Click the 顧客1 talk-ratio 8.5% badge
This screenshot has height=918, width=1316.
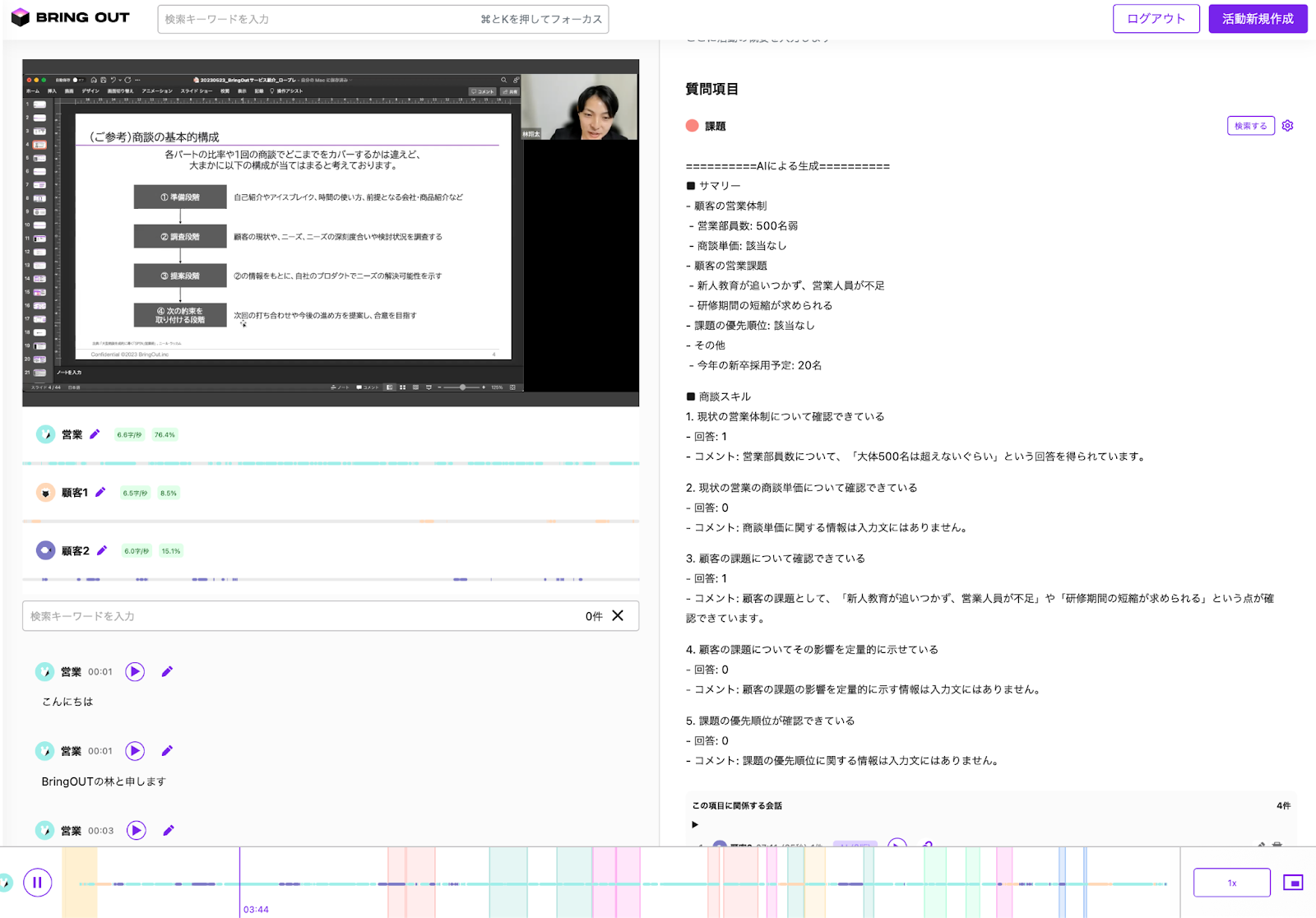click(169, 494)
